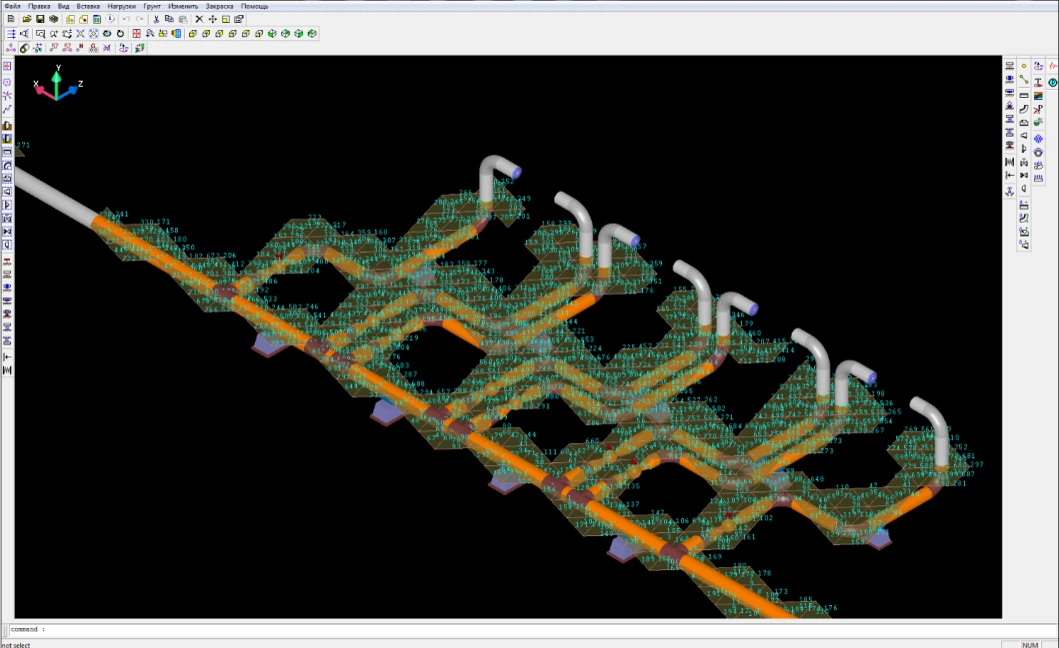This screenshot has height=648, width=1059.
Task: Click the four-arrow Move icon
Action: [x=213, y=19]
